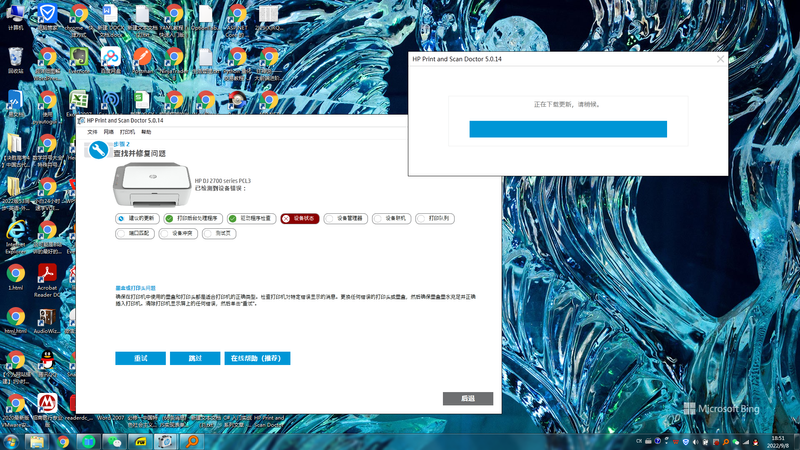Click the 后退 button
Viewport: 800px width, 450px height.
click(468, 398)
